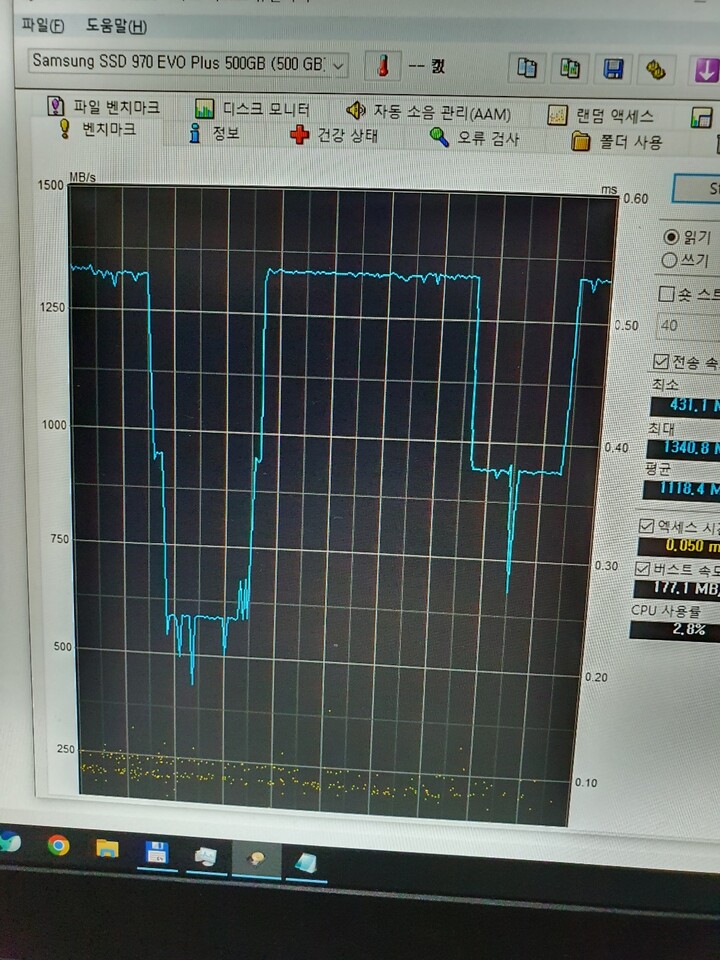The image size is (720, 960).
Task: Open File Explorer from the taskbar
Action: 107,849
